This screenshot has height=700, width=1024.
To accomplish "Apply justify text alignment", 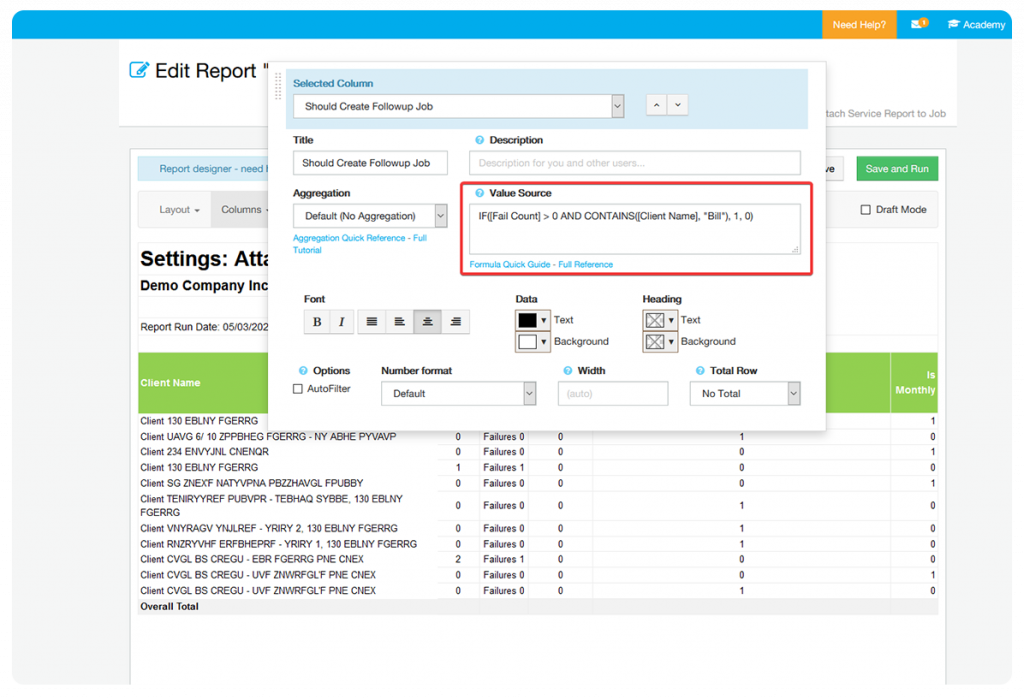I will [372, 322].
